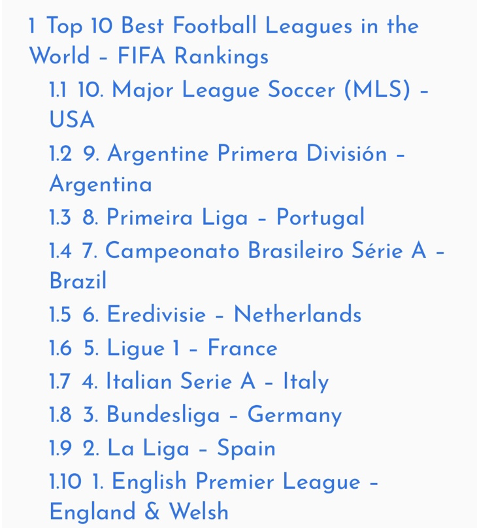Viewport: 478px width, 528px height.
Task: Click section number 1.10 in contents
Action: [65, 481]
